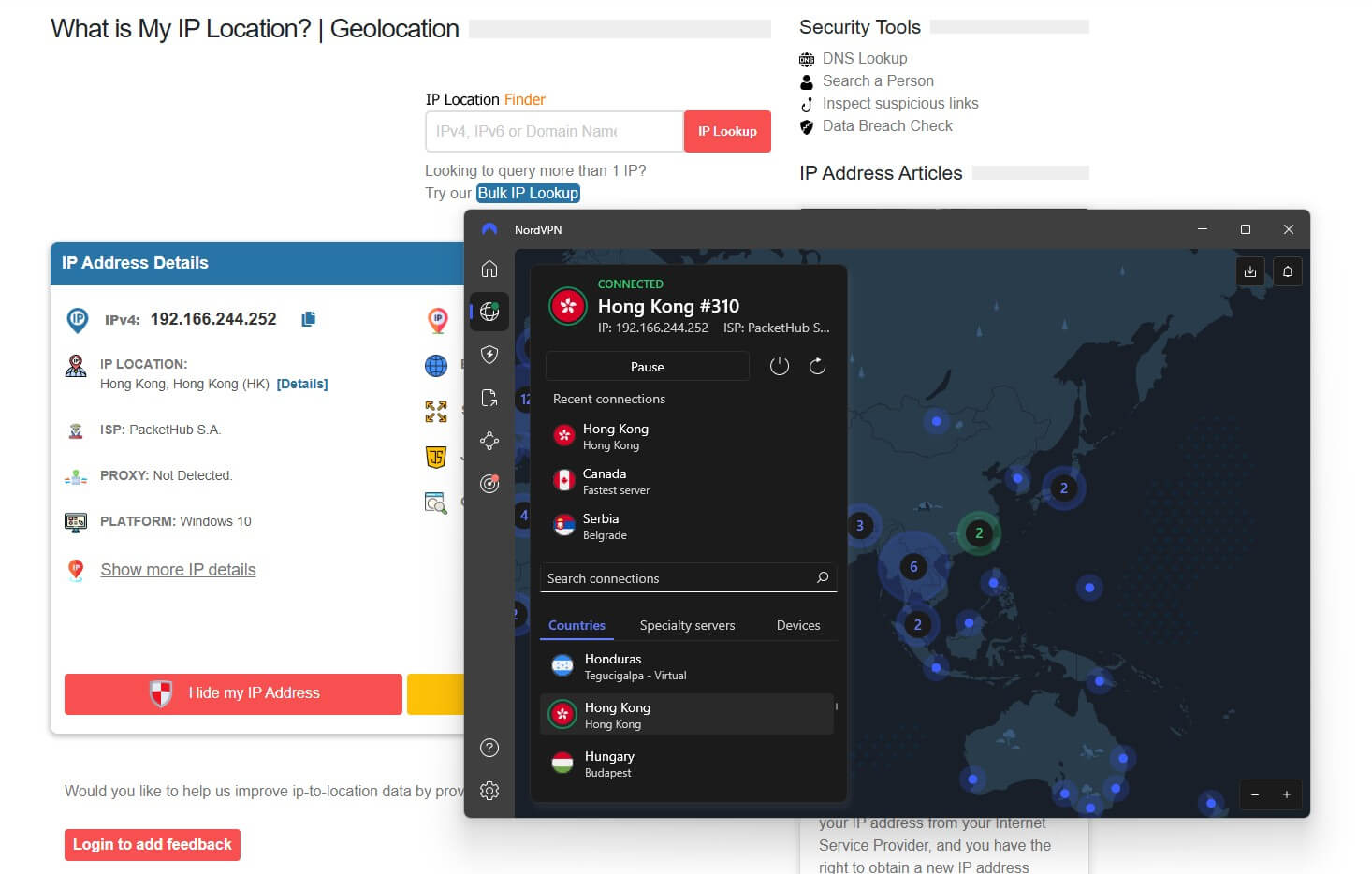The width and height of the screenshot is (1372, 874).
Task: Open Inspect suspicious links tool
Action: tap(900, 103)
